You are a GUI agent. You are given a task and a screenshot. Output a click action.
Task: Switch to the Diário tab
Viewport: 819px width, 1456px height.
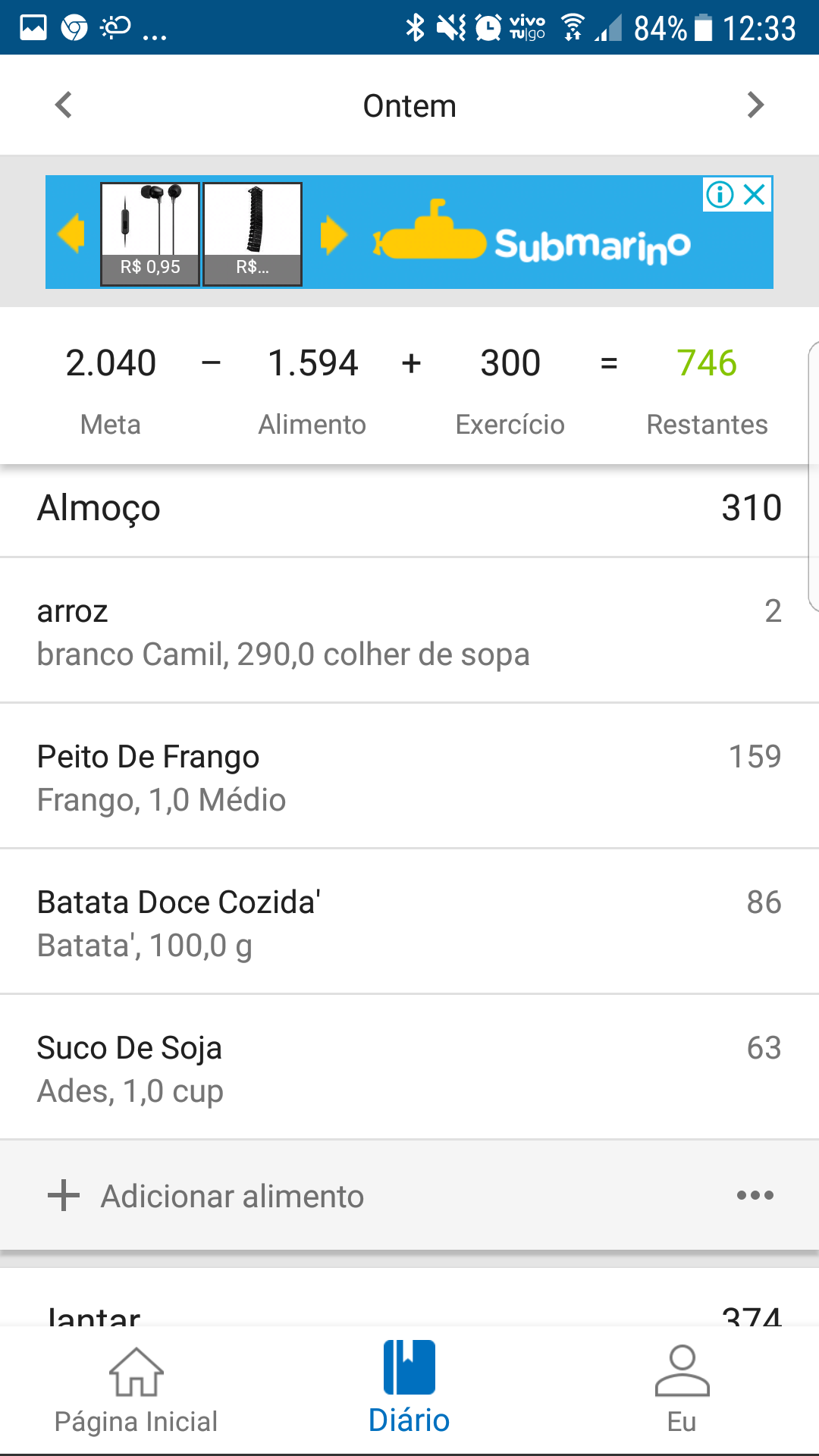(x=409, y=1390)
